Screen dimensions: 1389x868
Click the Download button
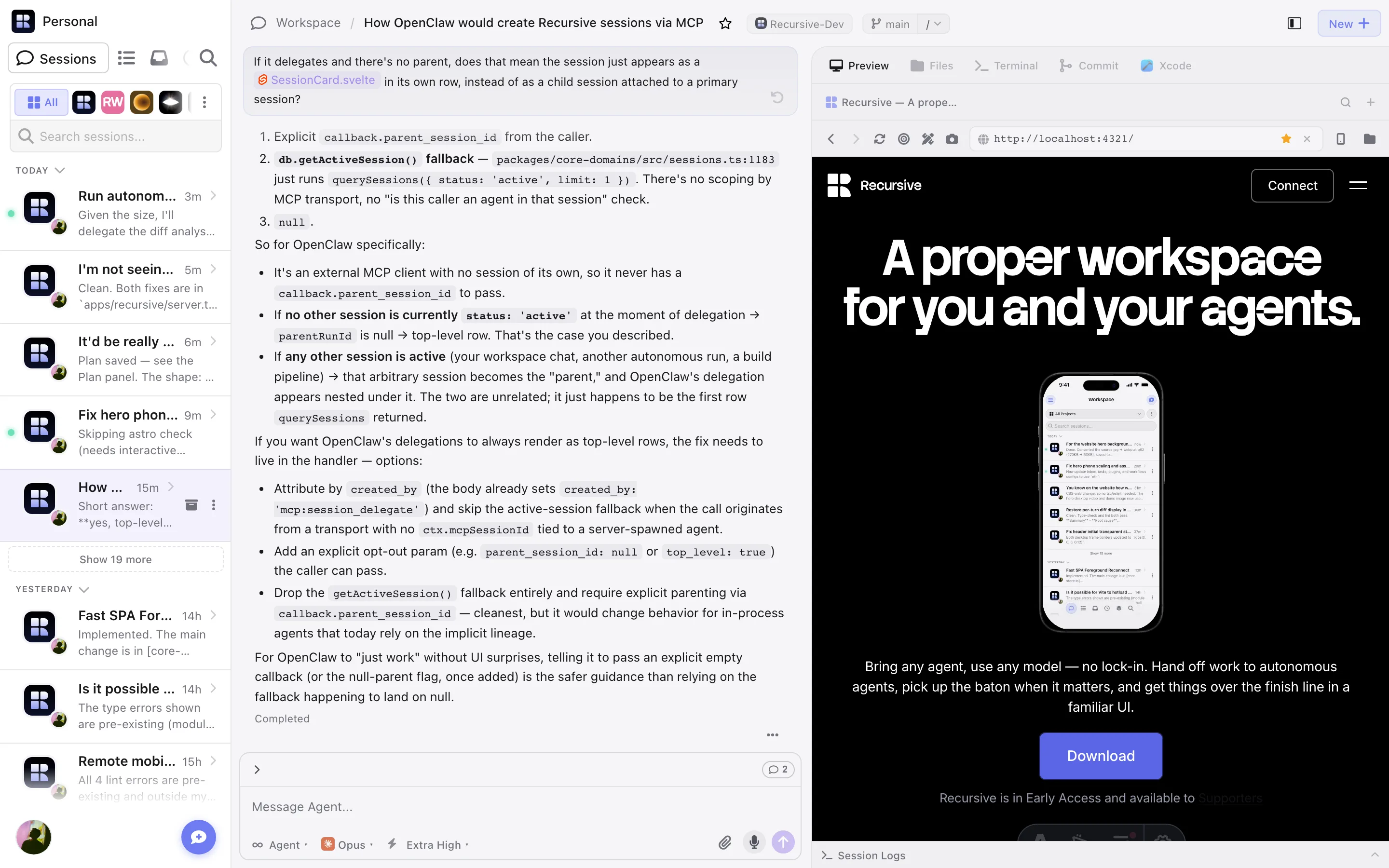point(1100,756)
